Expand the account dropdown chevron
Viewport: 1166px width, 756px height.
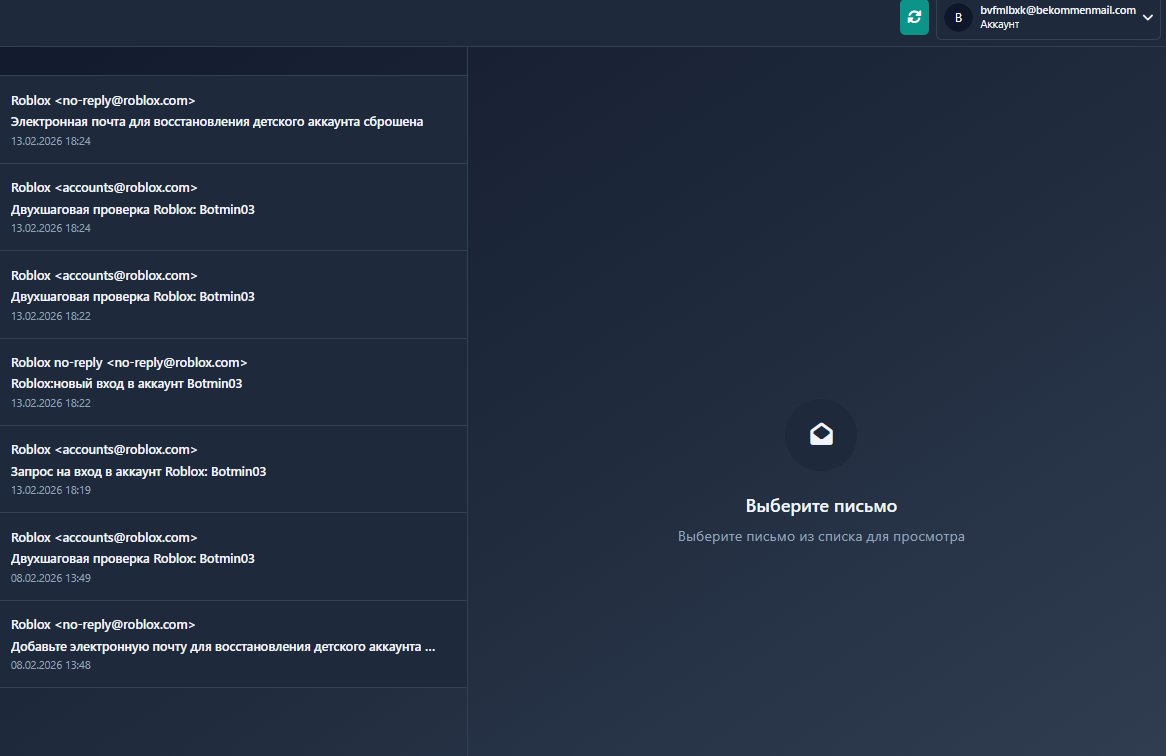tap(1147, 17)
